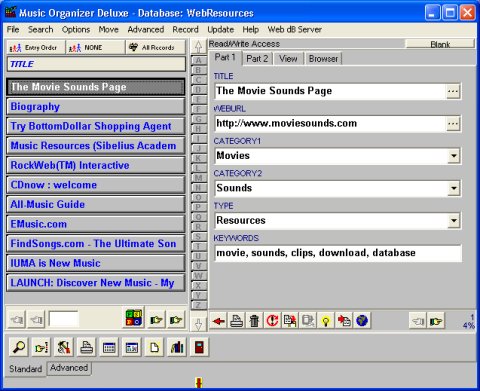Viewport: 480px width, 391px height.
Task: Switch to the Advanced toolbar tab at bottom
Action: click(x=69, y=368)
